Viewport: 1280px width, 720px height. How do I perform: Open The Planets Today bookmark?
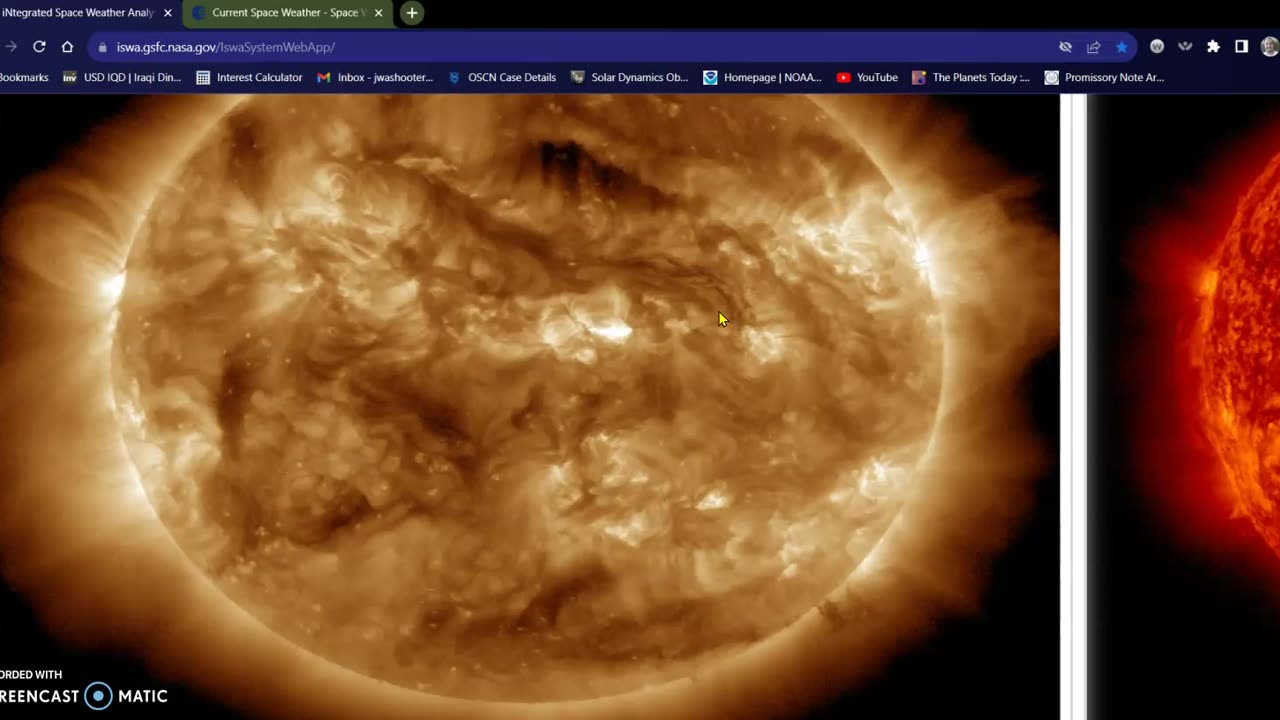click(x=971, y=77)
